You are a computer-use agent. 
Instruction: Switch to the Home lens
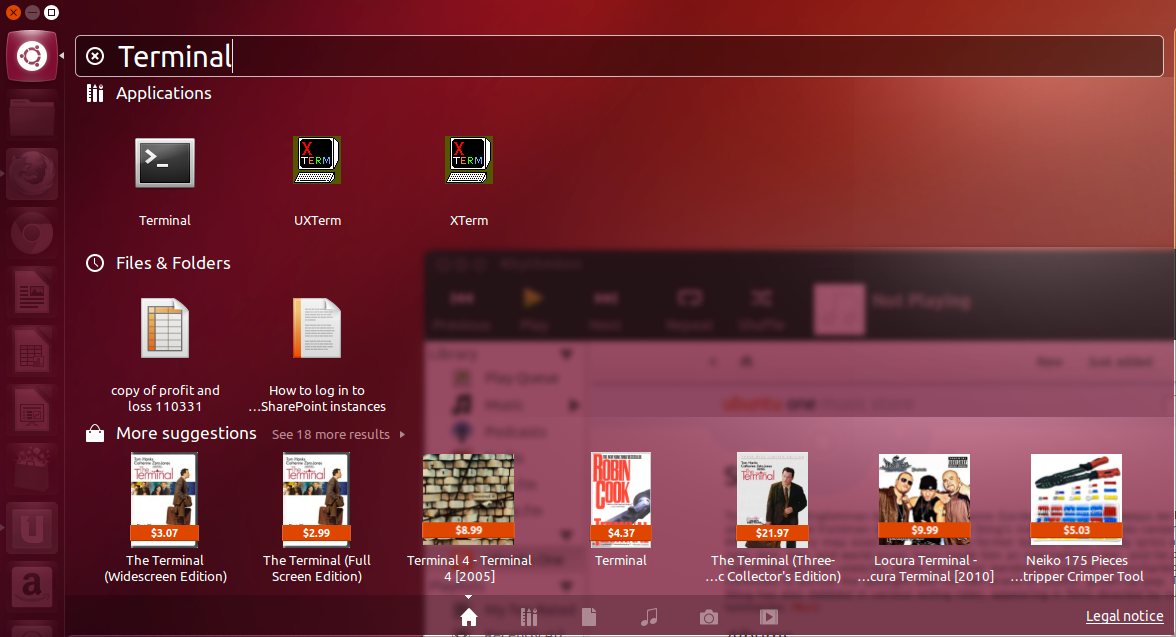tap(469, 617)
